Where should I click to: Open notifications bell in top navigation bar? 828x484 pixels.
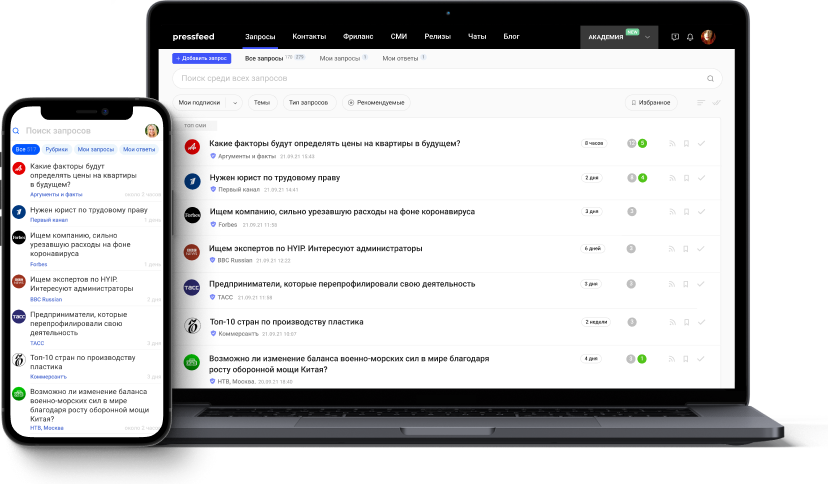691,37
